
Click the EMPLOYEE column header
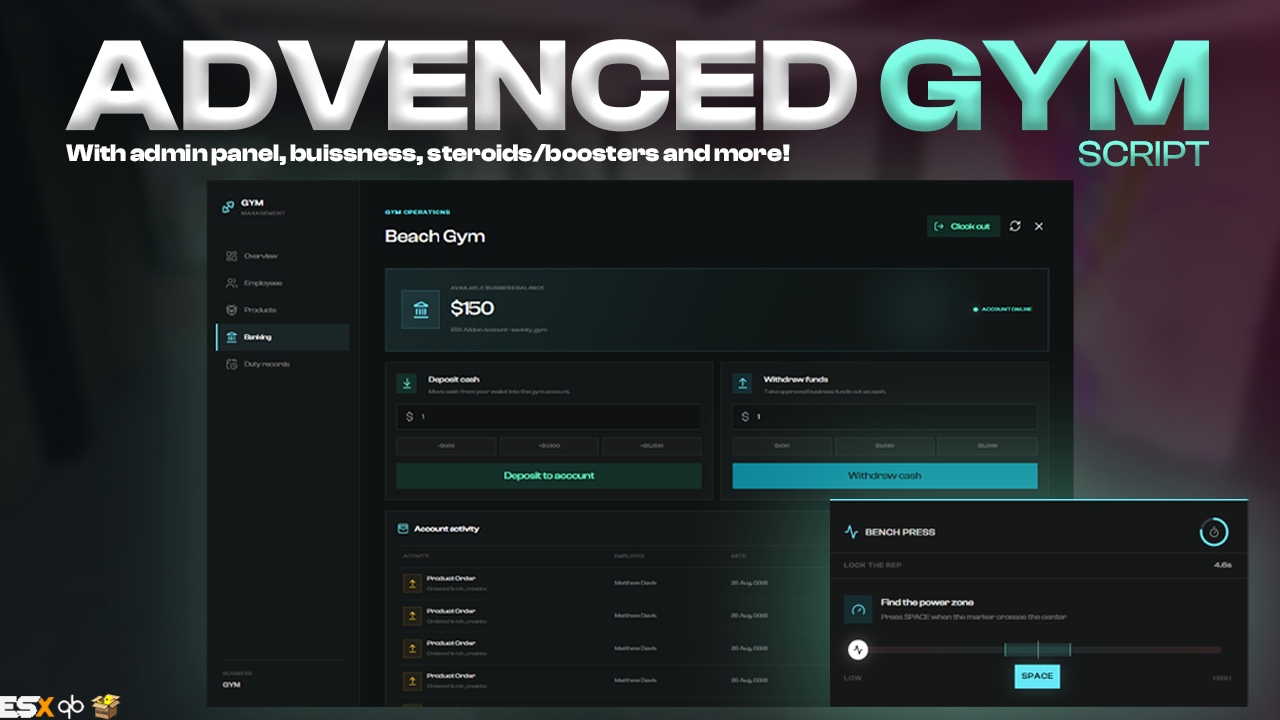pos(630,555)
